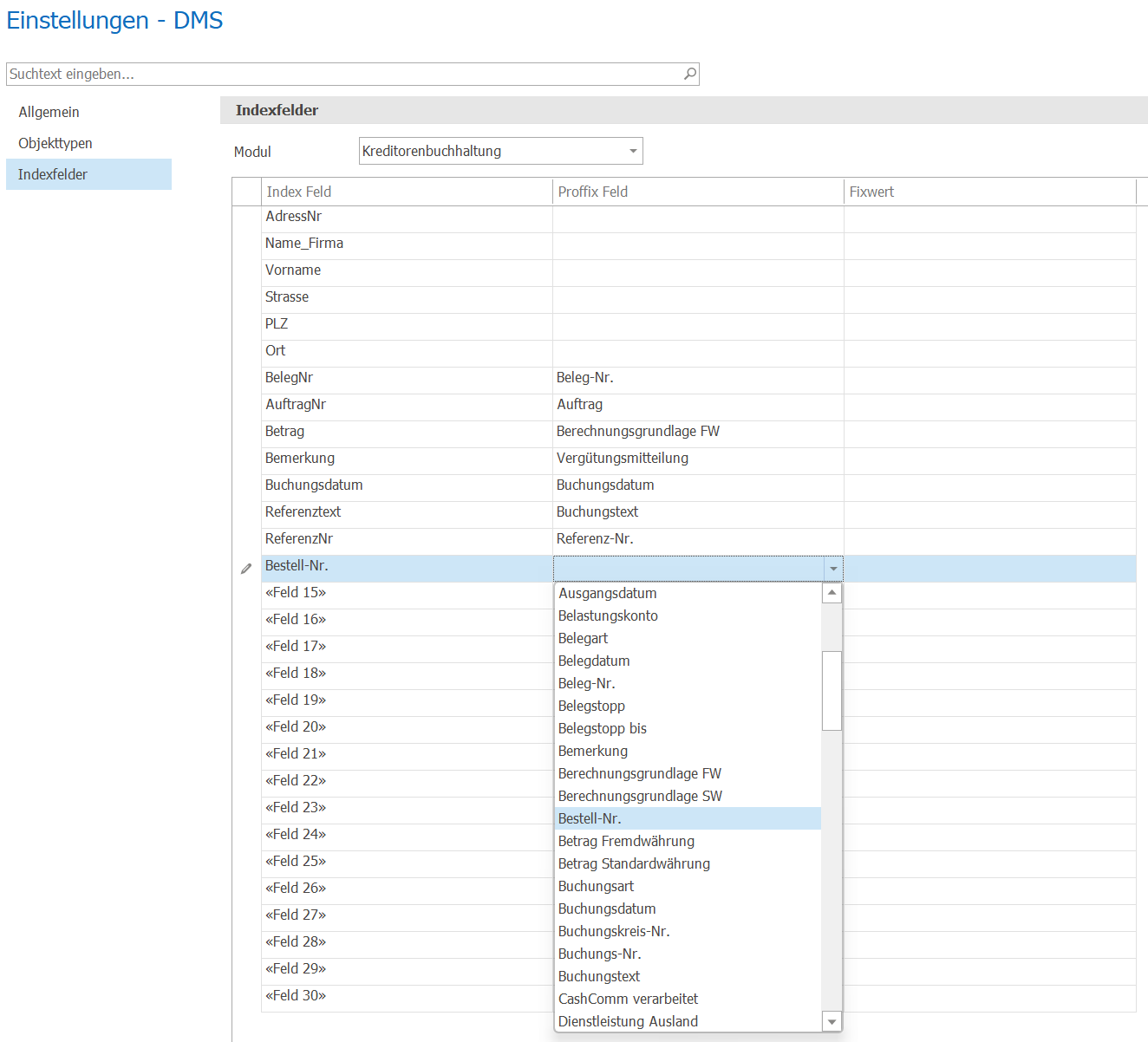The width and height of the screenshot is (1148, 1042).
Task: Click the search magnifier icon
Action: coord(690,74)
